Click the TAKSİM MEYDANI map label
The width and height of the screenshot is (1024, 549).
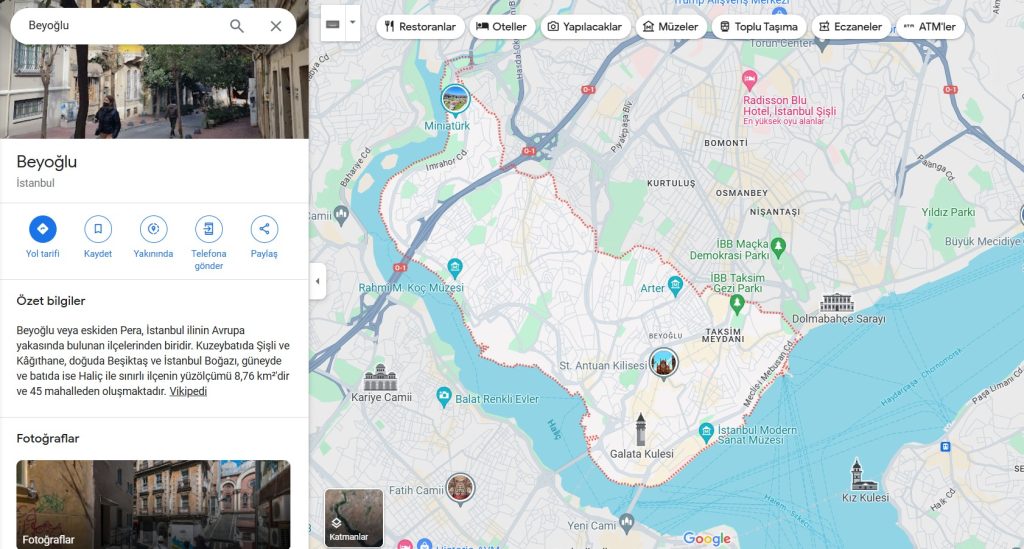point(723,336)
